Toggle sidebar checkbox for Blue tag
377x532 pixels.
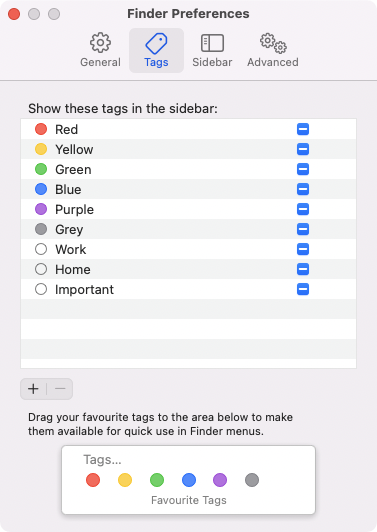tap(303, 189)
